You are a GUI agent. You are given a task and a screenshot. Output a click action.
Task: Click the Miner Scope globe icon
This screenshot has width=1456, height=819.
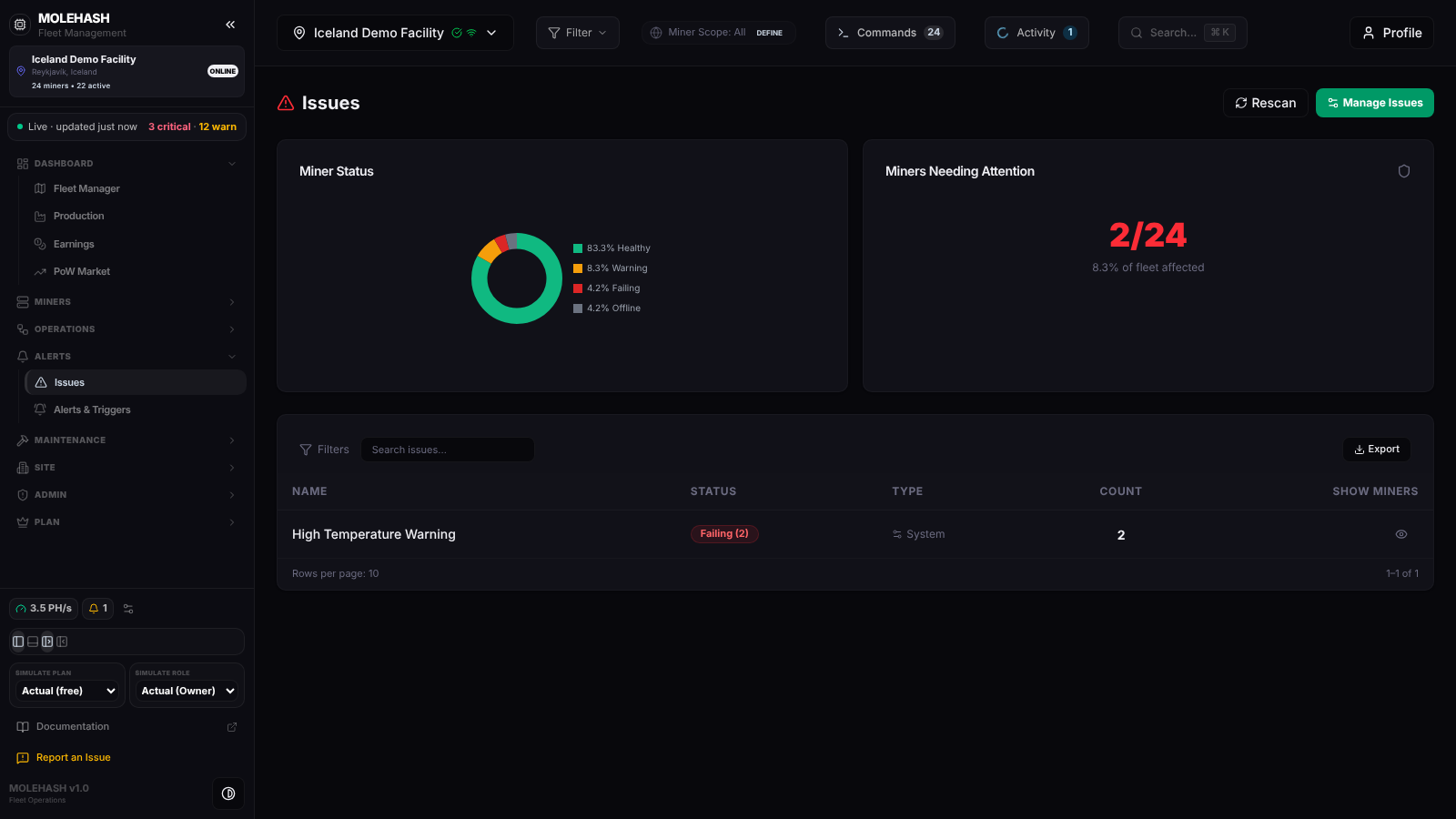coord(656,33)
